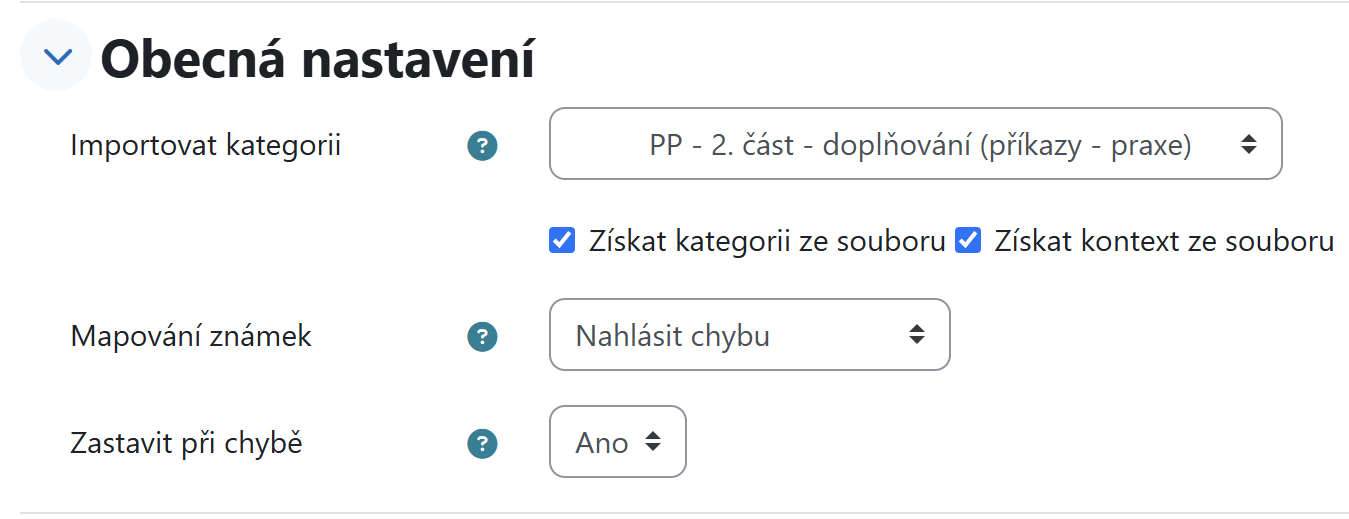Viewport: 1349px width, 519px height.
Task: Uncheck the Získat kontext ze souboru checkbox
Action: pos(968,241)
